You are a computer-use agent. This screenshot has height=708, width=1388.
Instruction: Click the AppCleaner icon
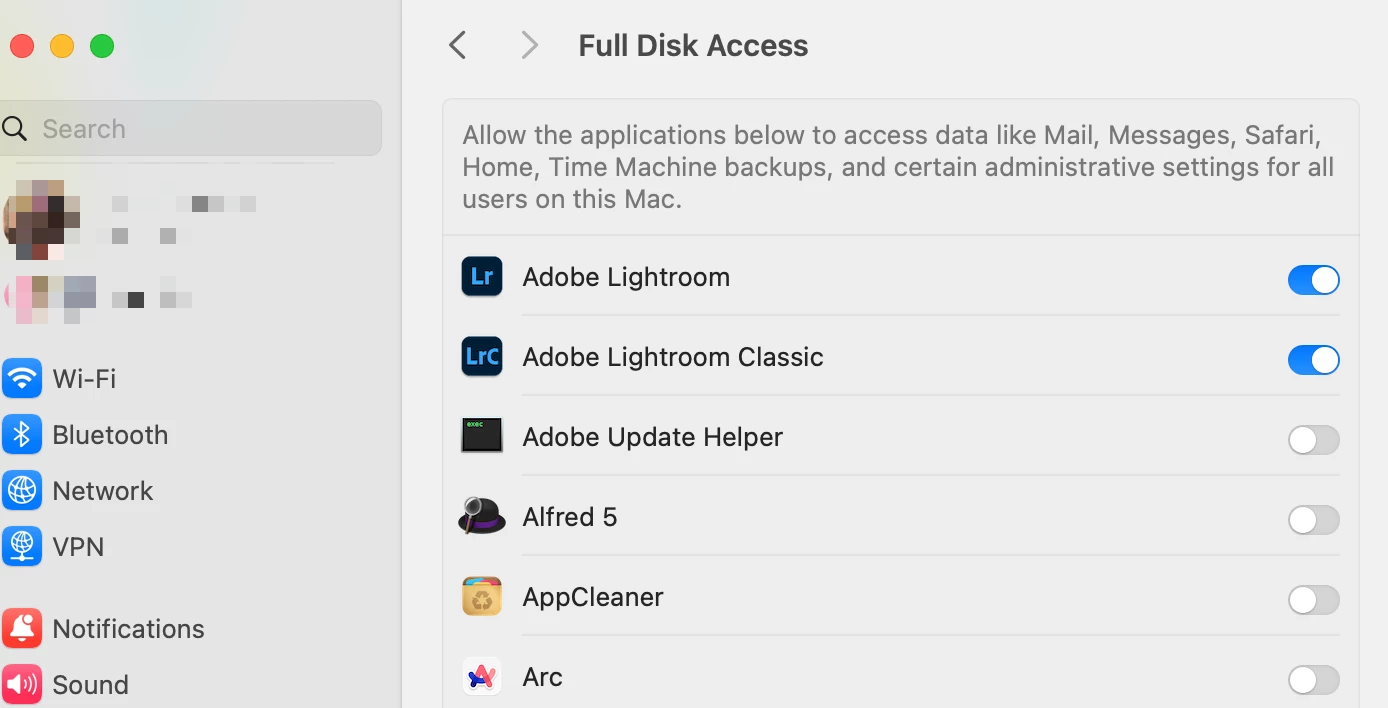pos(481,597)
